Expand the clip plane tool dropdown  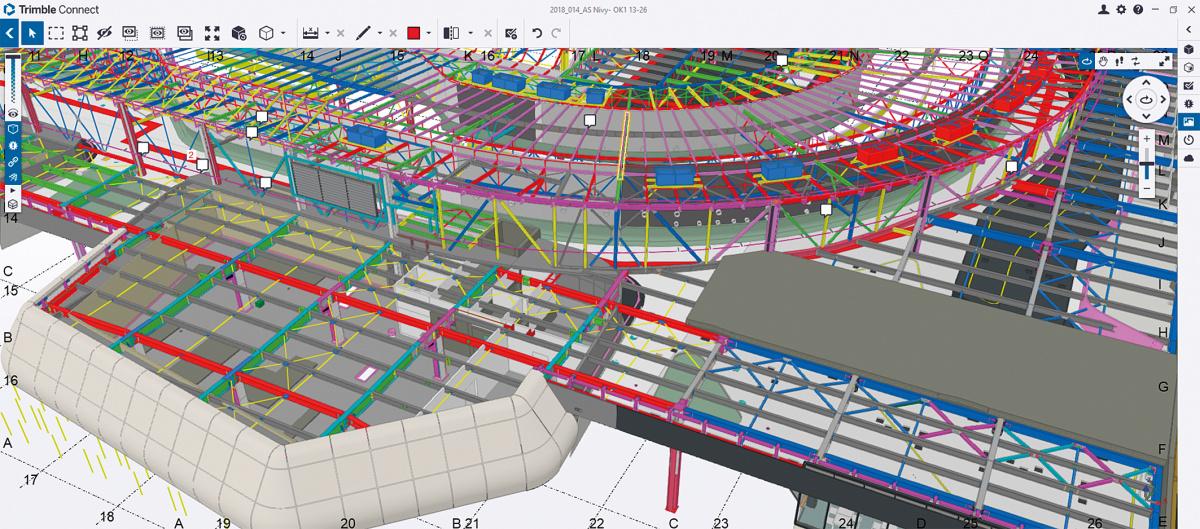click(x=471, y=33)
